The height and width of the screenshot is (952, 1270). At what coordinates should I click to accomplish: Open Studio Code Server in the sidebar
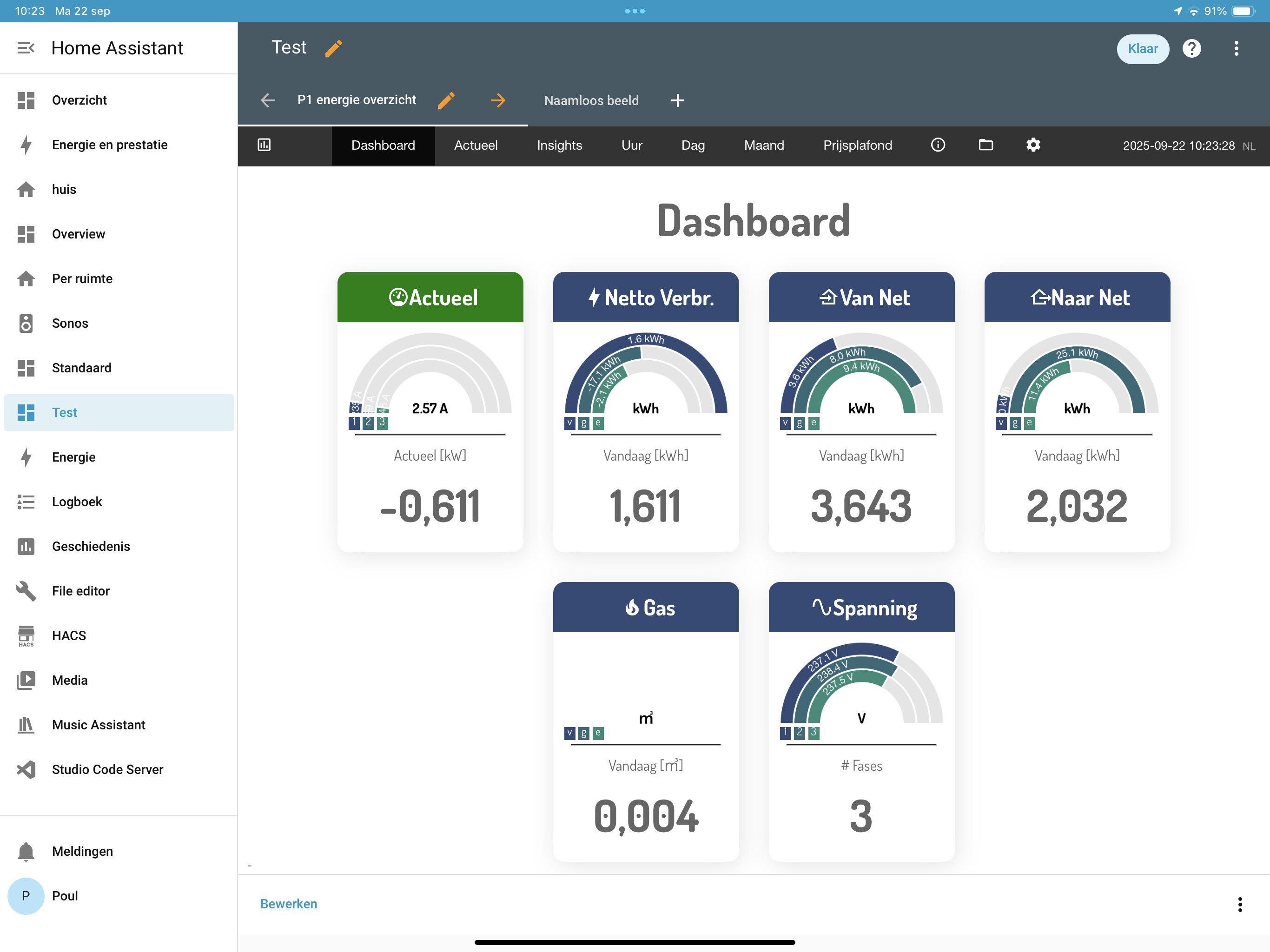107,769
